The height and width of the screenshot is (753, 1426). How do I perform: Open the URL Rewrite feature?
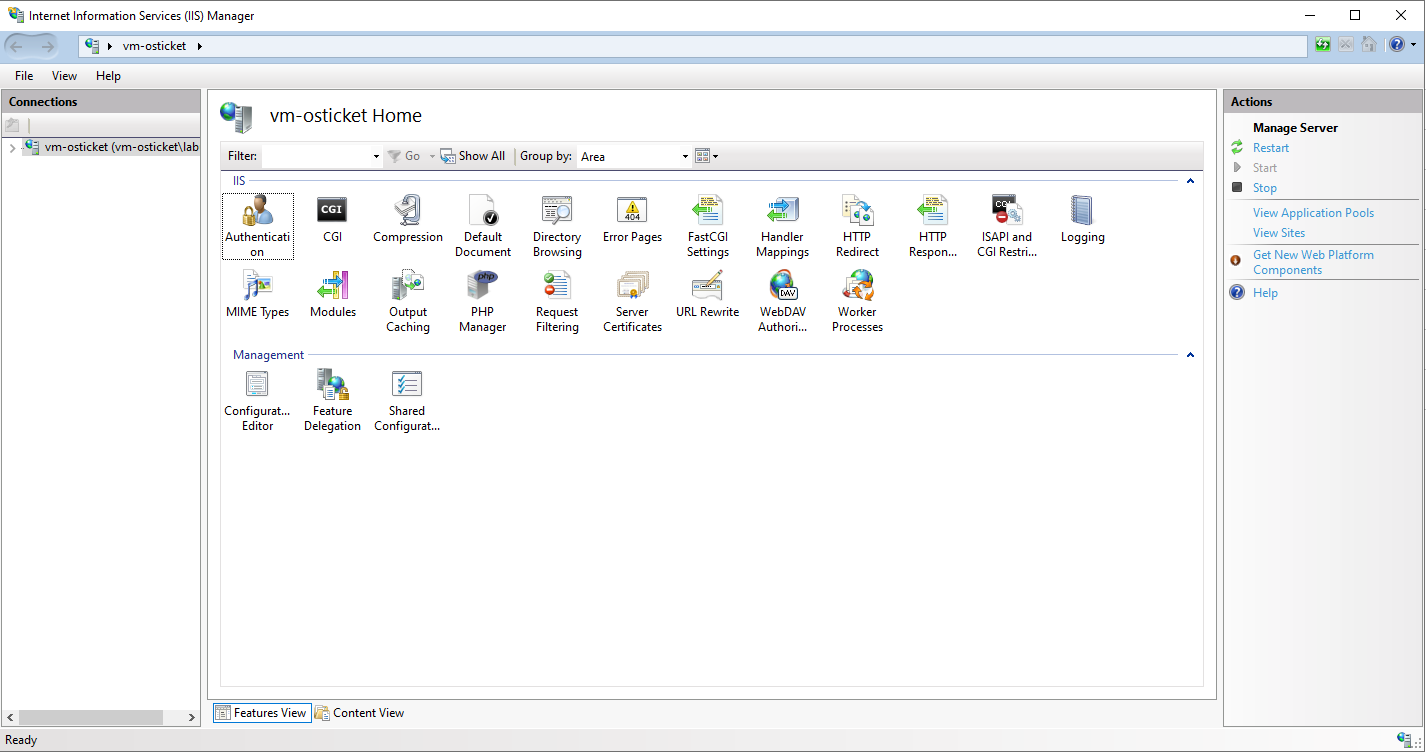[708, 294]
